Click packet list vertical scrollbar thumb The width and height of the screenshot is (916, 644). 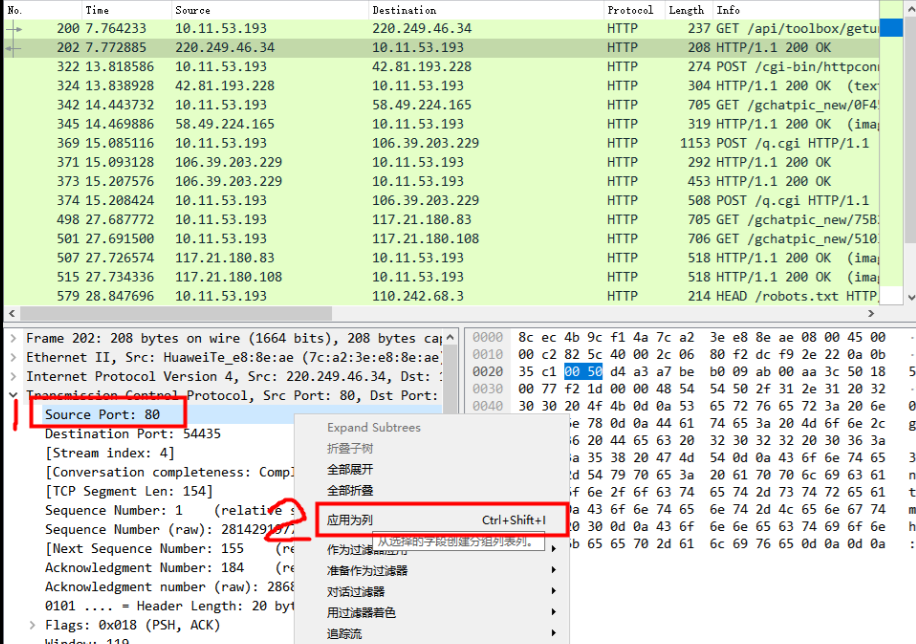pos(910,129)
